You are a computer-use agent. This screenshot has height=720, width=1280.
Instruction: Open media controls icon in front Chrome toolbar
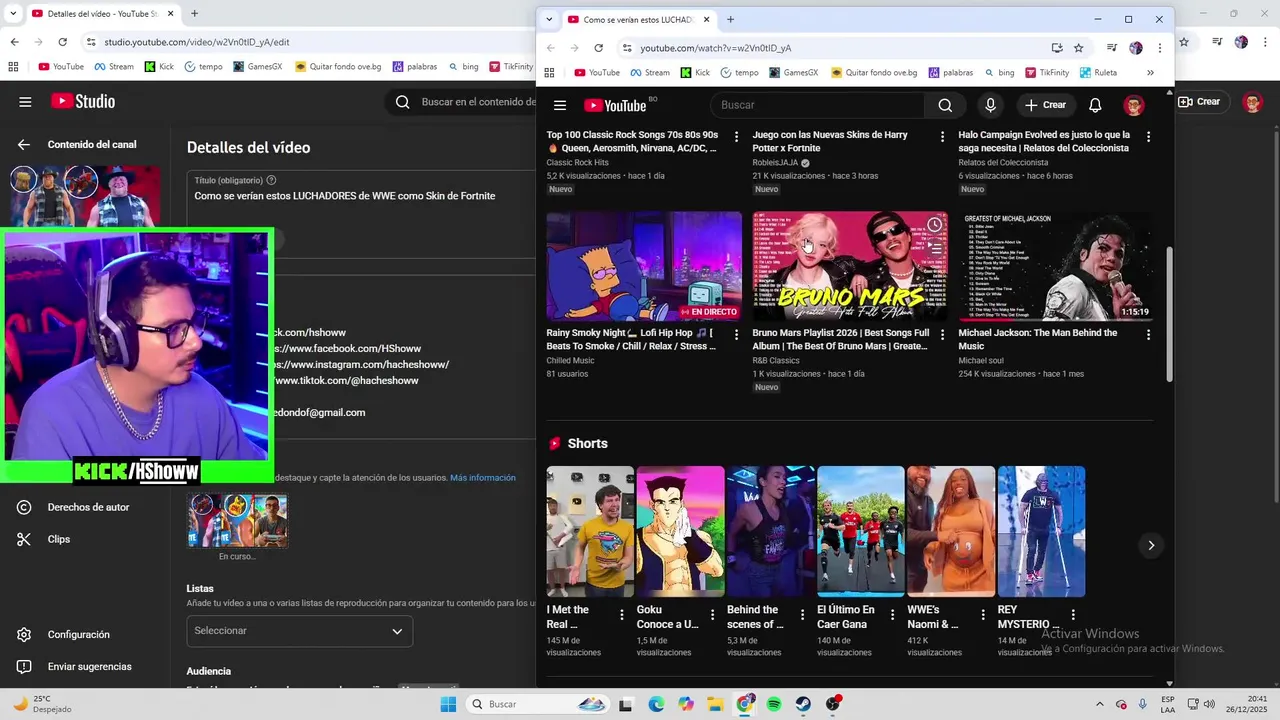click(x=1111, y=48)
